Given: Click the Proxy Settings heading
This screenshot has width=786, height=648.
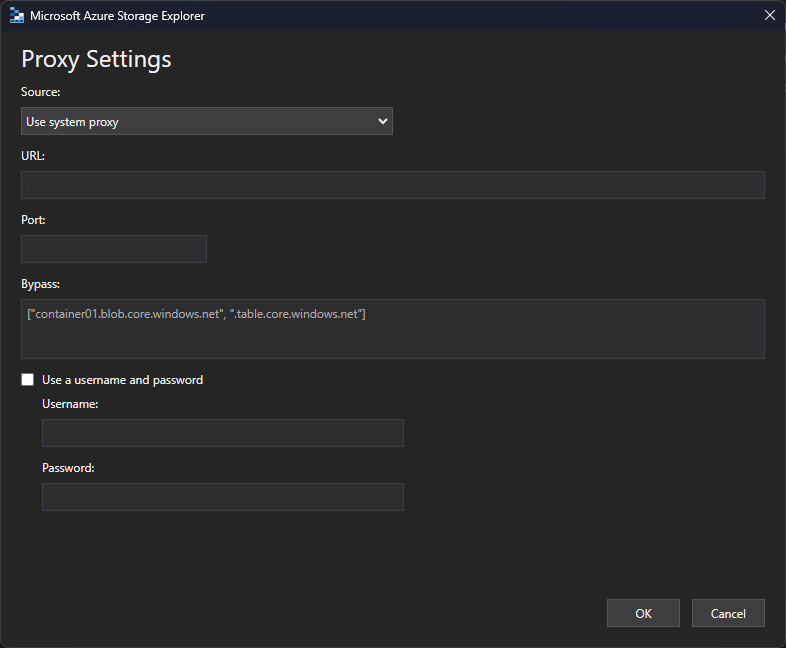Looking at the screenshot, I should tap(96, 59).
